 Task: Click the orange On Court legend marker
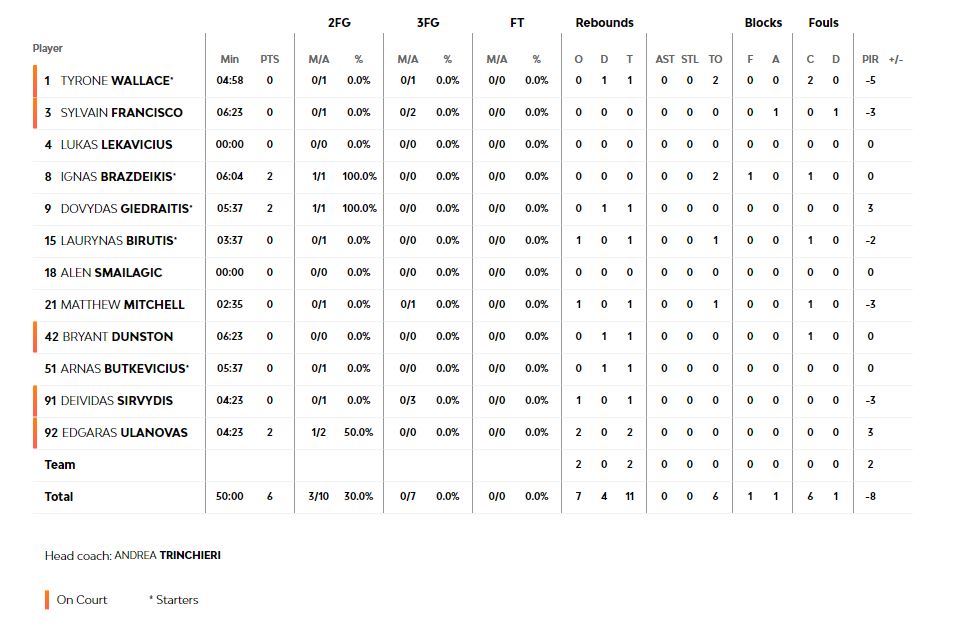[47, 600]
